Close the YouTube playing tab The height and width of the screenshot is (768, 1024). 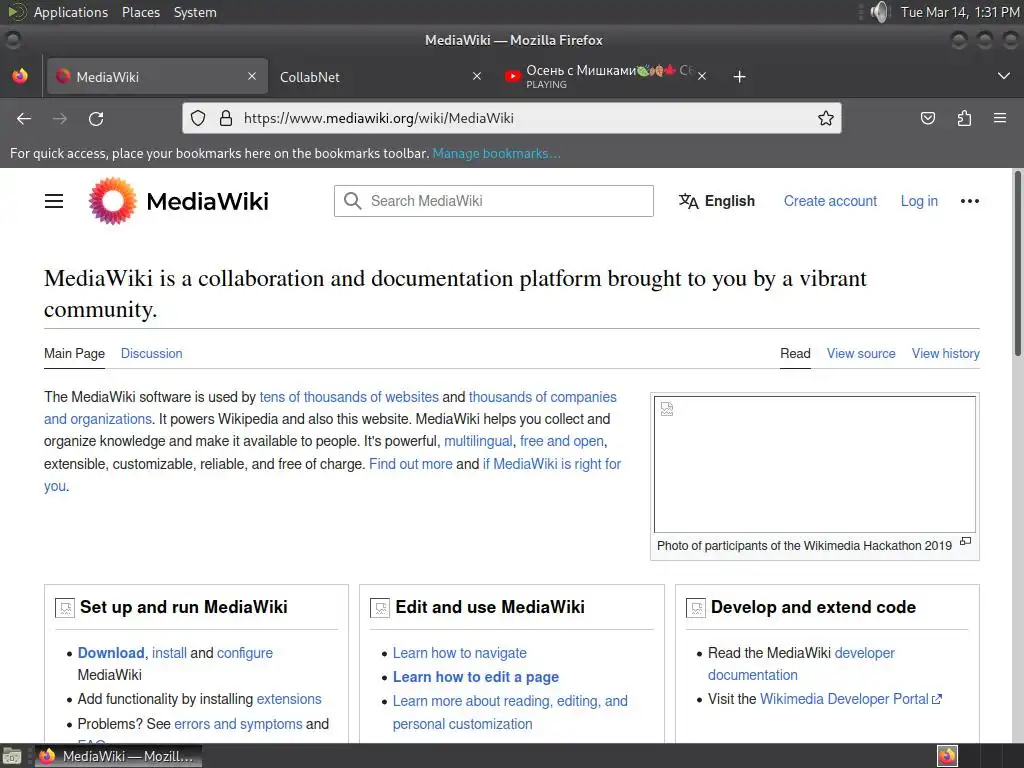point(702,76)
